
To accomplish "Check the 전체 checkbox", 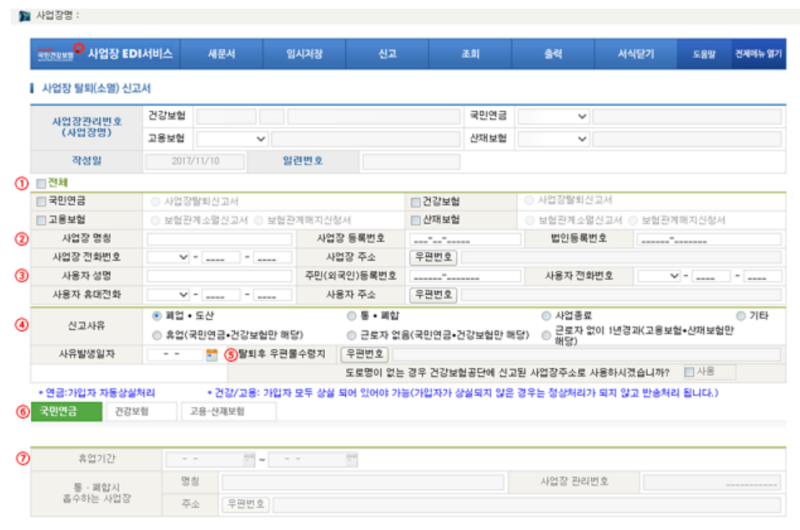I will [41, 183].
